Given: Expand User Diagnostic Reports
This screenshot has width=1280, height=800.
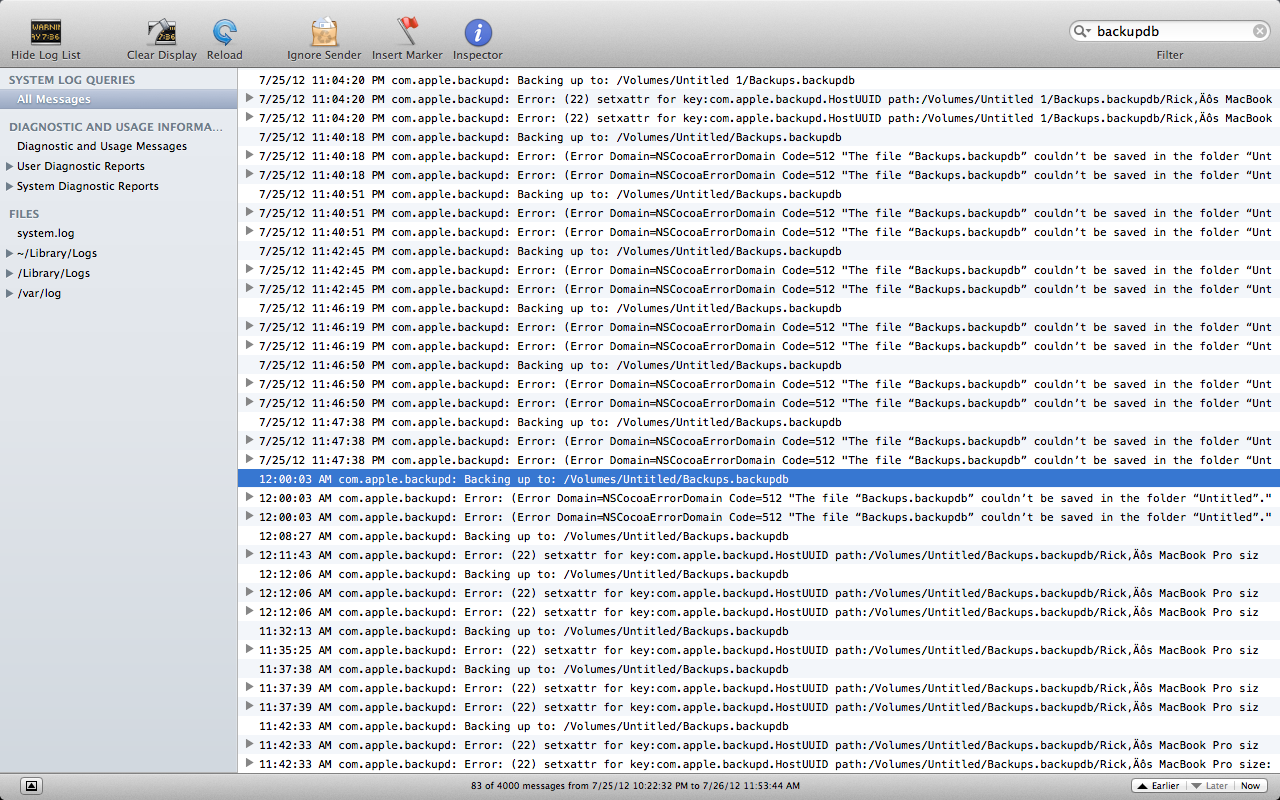Looking at the screenshot, I should (10, 166).
